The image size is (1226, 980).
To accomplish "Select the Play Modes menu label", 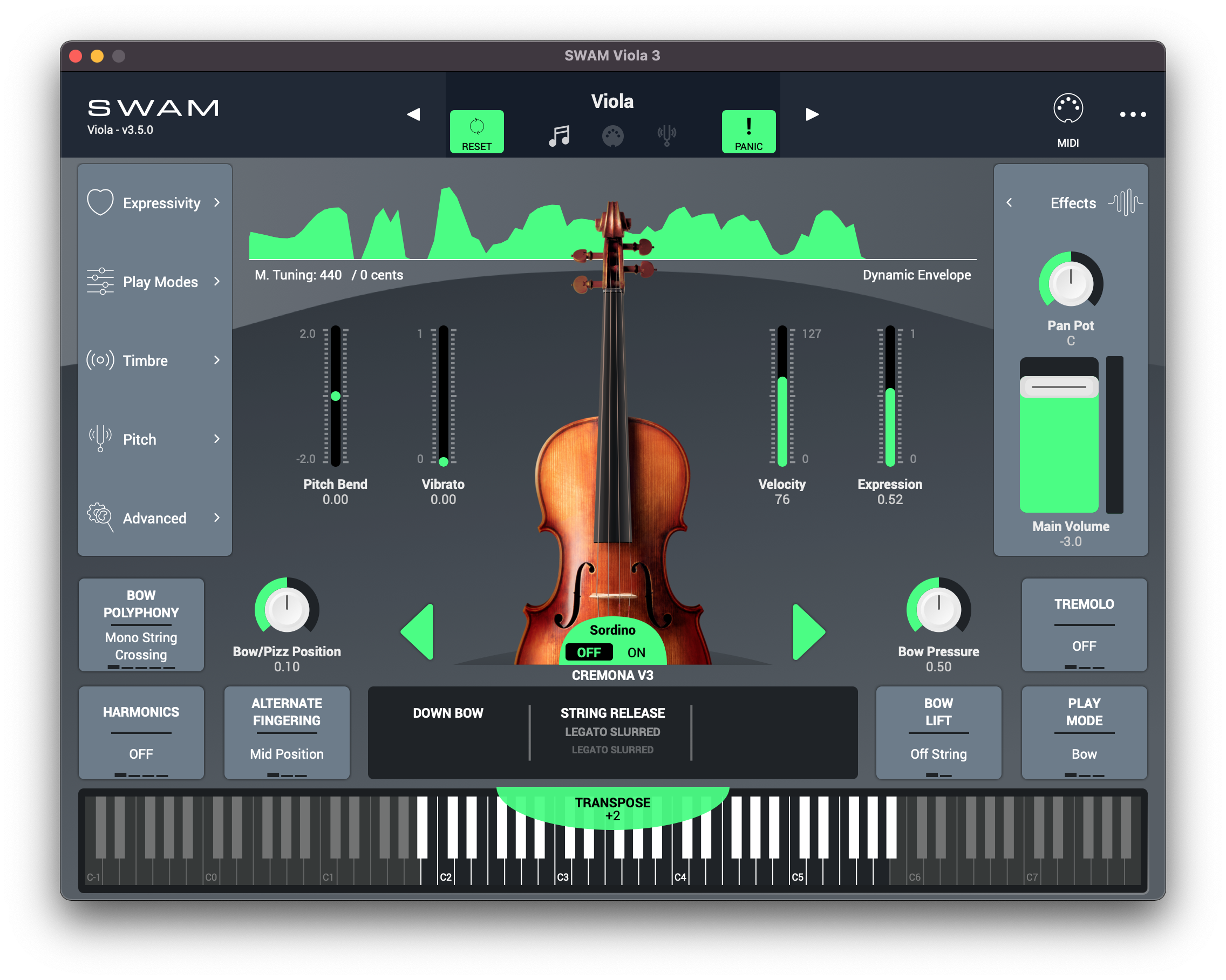I will 160,282.
